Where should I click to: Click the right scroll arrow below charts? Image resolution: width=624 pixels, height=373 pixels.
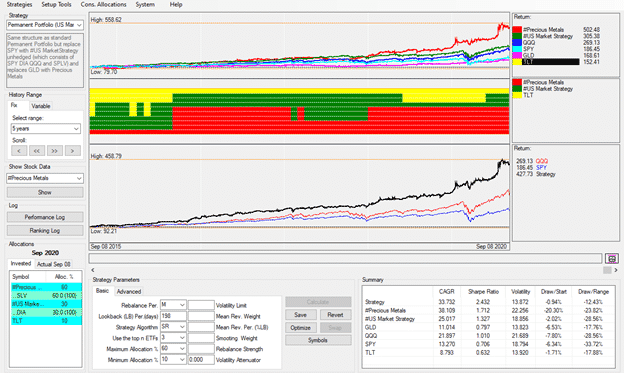(616, 270)
